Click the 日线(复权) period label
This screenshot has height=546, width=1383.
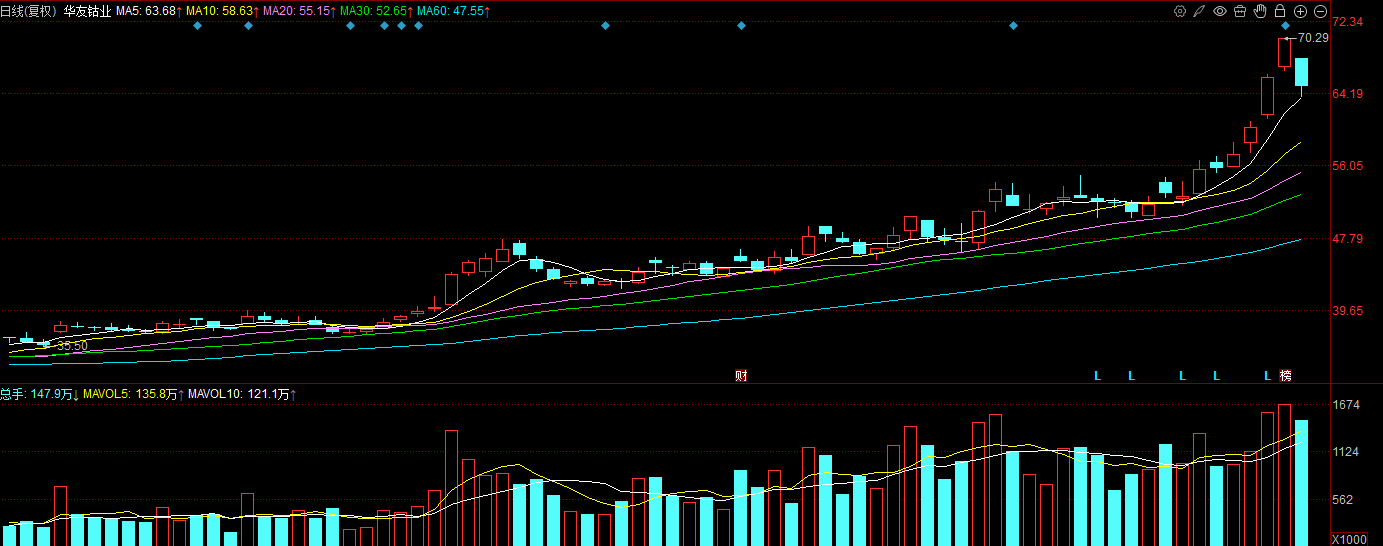click(29, 11)
